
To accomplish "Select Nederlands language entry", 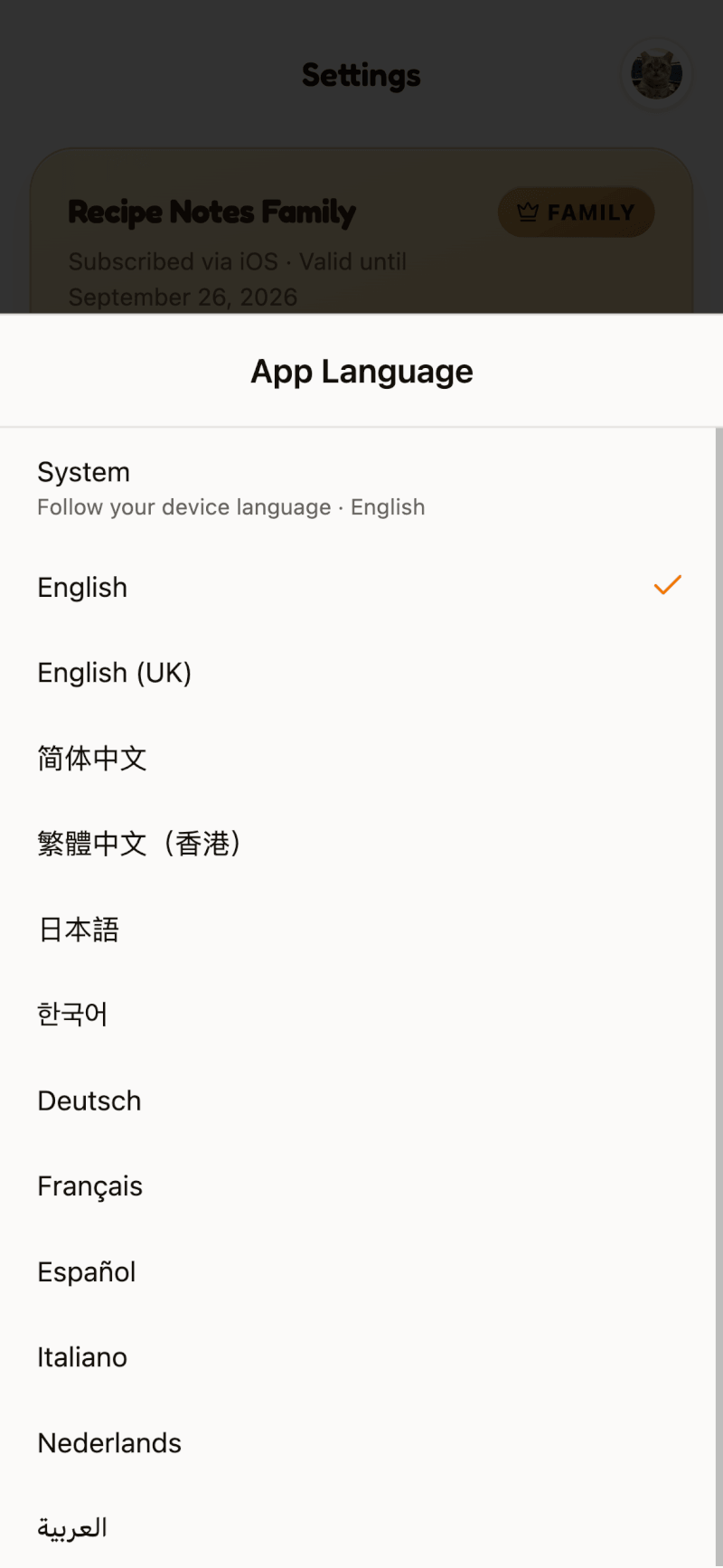I will 358,1442.
